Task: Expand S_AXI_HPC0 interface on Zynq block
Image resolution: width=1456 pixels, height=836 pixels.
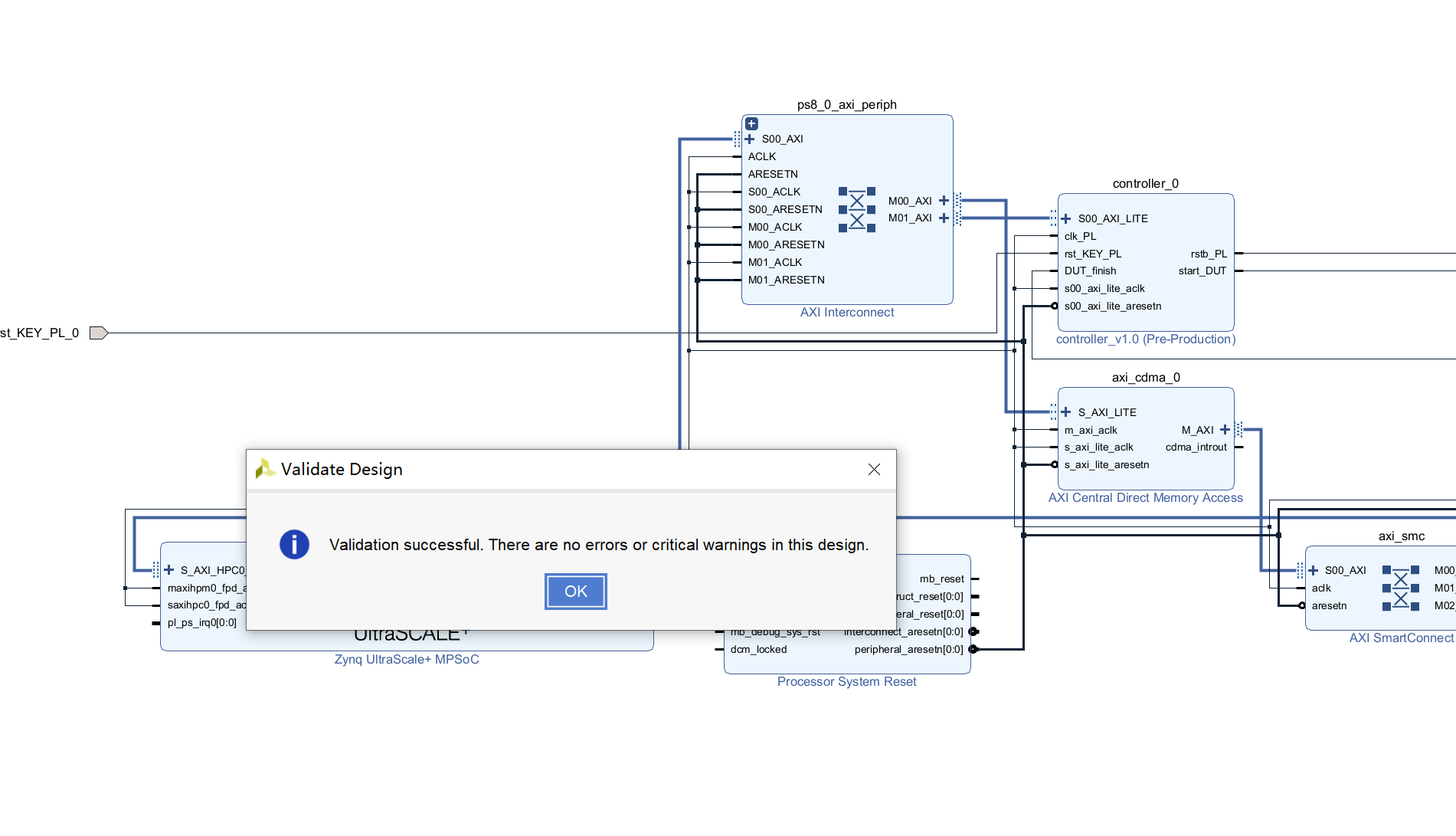Action: click(169, 570)
